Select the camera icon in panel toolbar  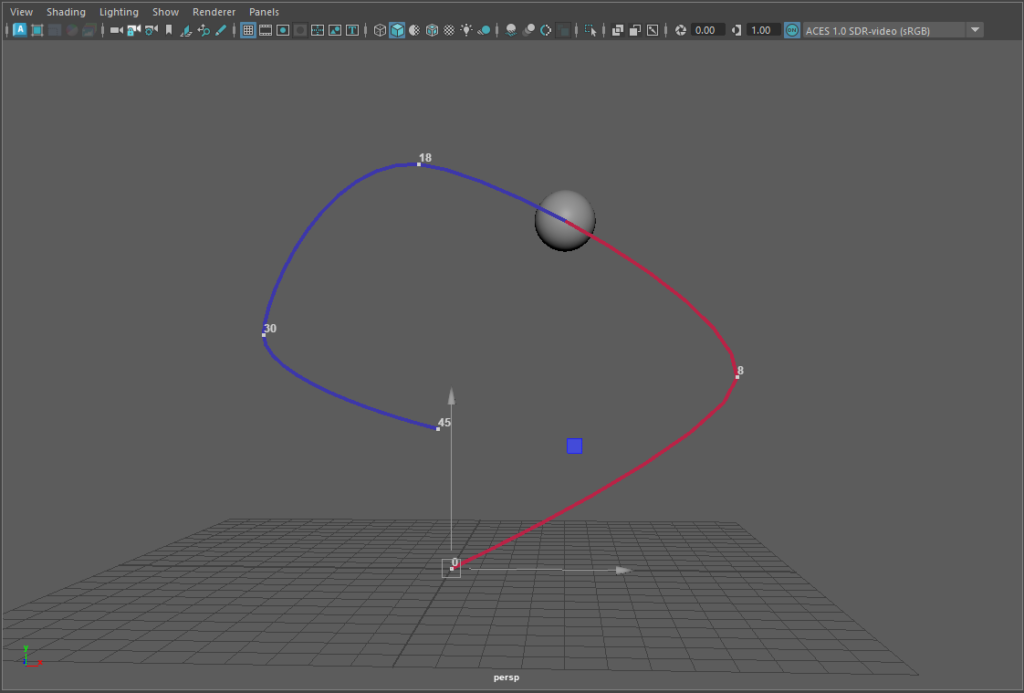(x=116, y=30)
